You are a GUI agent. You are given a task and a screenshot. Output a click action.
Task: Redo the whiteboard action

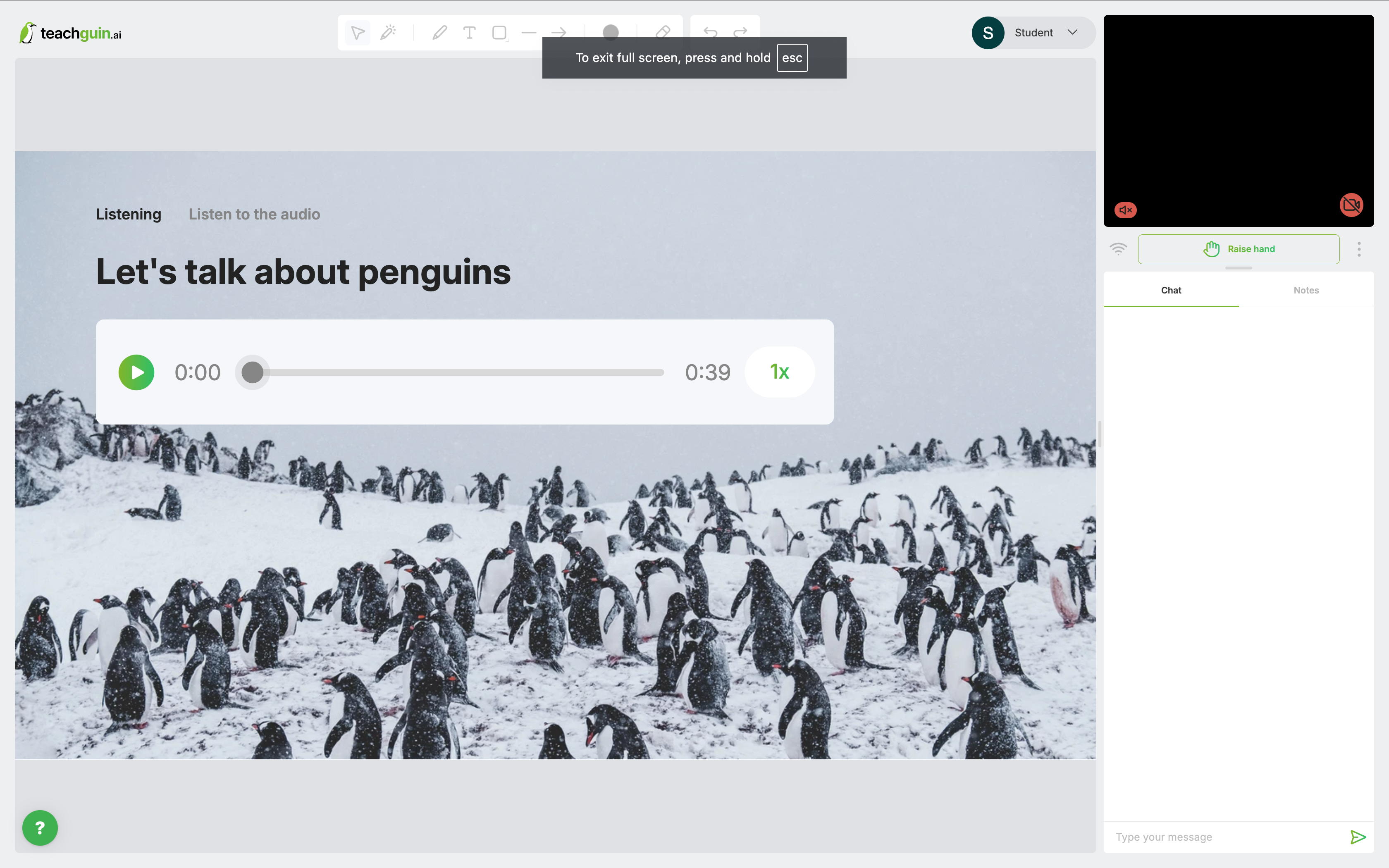[740, 33]
